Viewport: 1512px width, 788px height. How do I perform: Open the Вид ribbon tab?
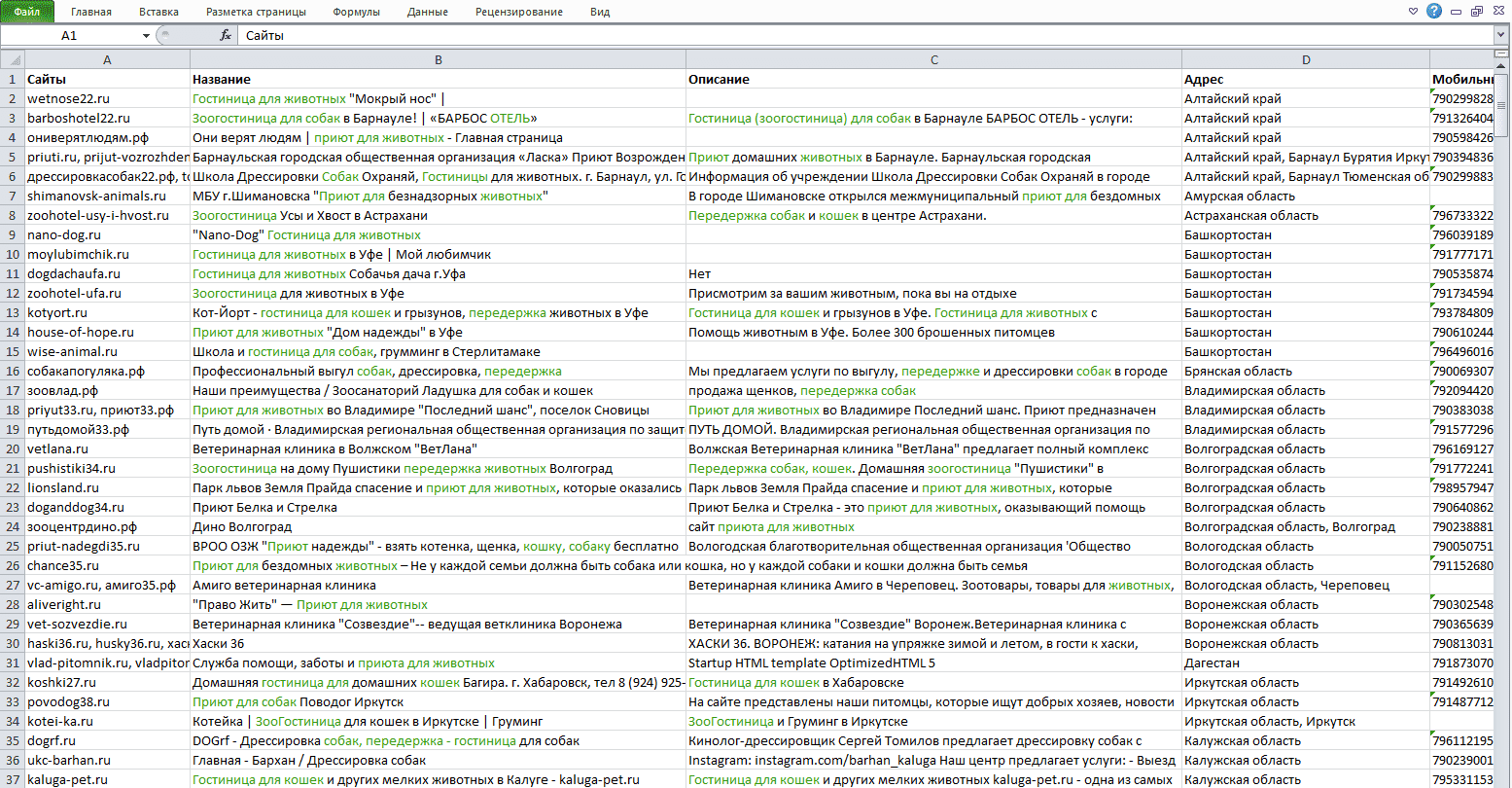pos(600,12)
